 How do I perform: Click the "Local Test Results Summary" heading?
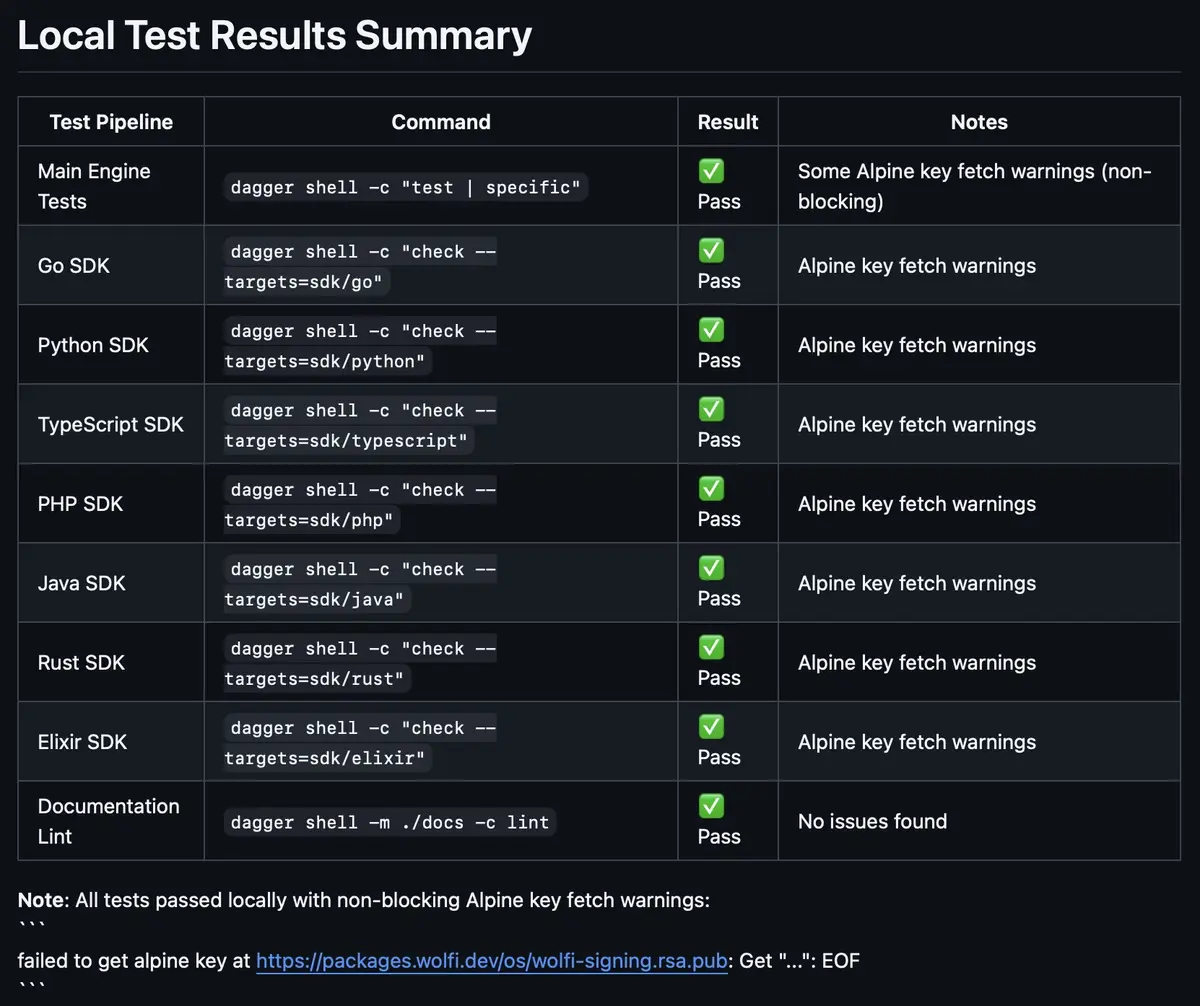point(275,36)
